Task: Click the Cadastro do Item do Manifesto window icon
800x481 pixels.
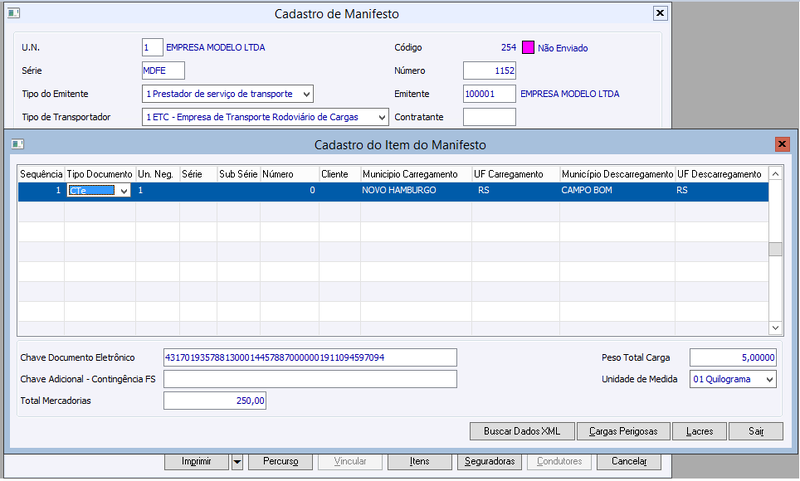Action: click(18, 144)
